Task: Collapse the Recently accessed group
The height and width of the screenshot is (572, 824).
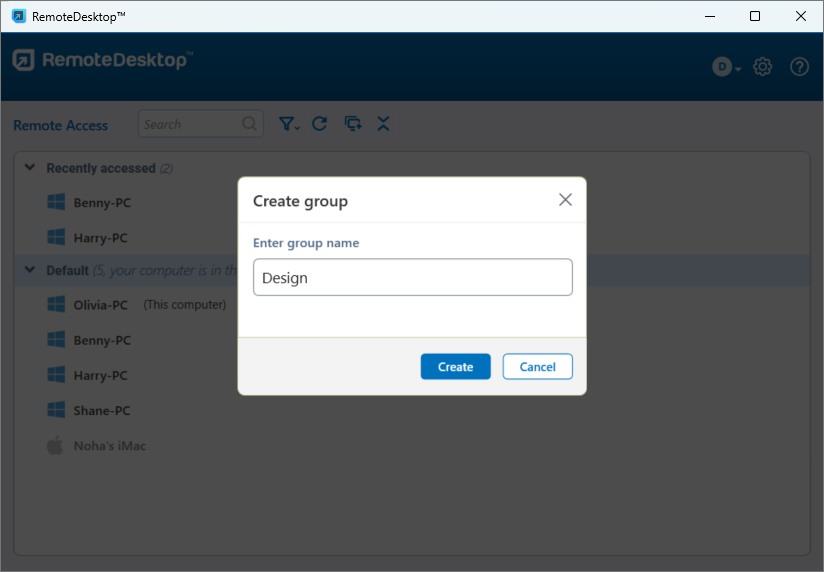Action: (30, 168)
